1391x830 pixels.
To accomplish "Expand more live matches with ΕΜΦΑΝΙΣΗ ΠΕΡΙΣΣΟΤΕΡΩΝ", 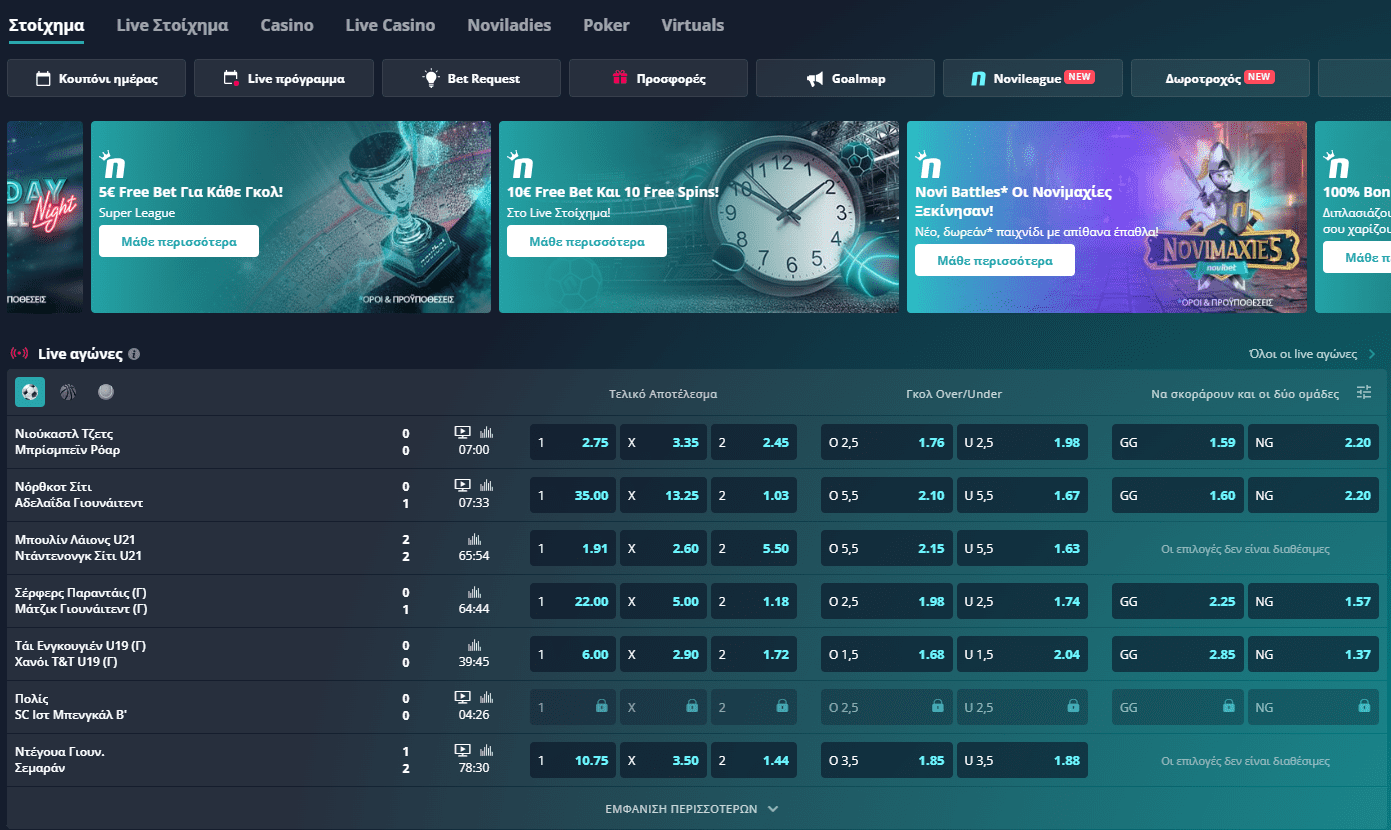I will click(692, 809).
